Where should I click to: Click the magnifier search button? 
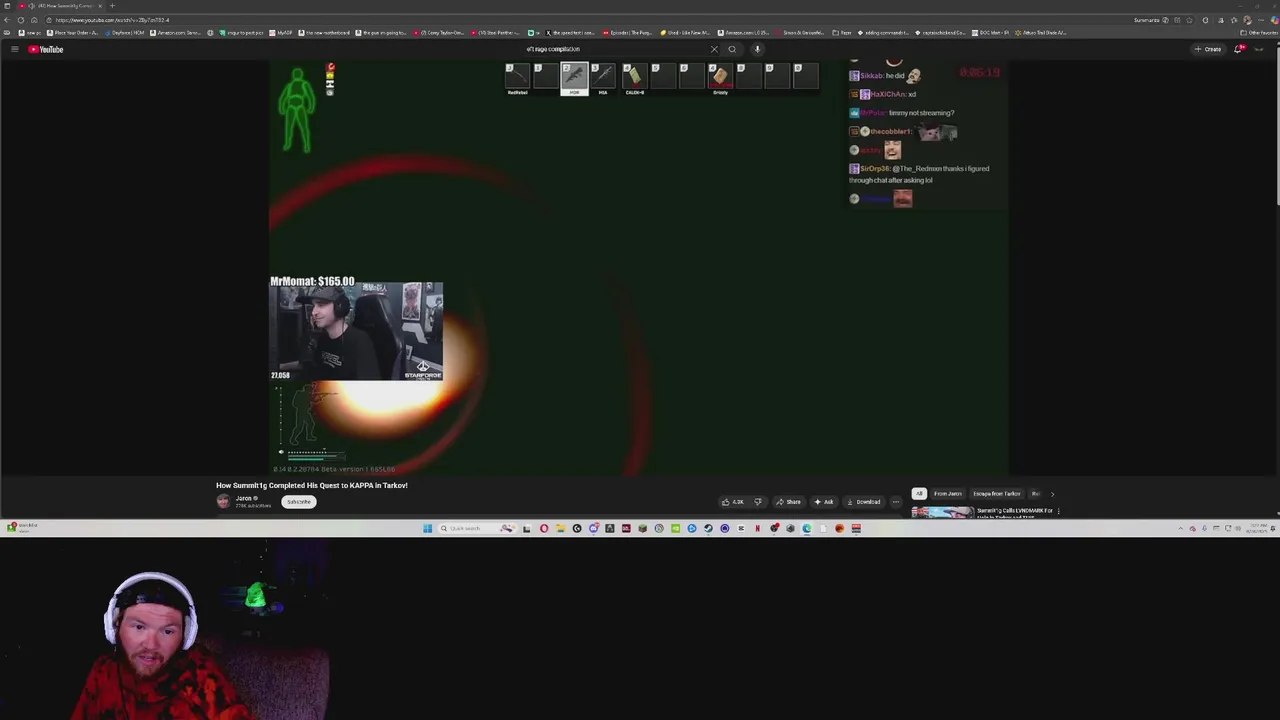click(x=732, y=49)
